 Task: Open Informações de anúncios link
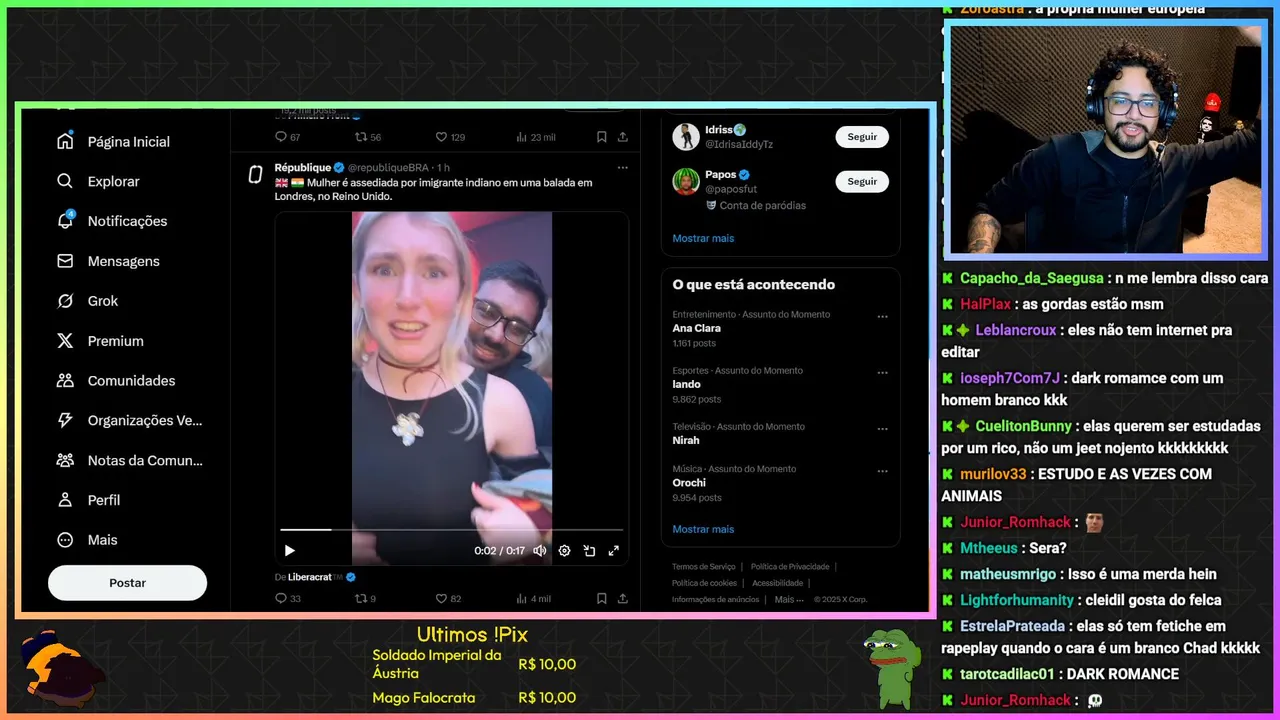(x=715, y=599)
